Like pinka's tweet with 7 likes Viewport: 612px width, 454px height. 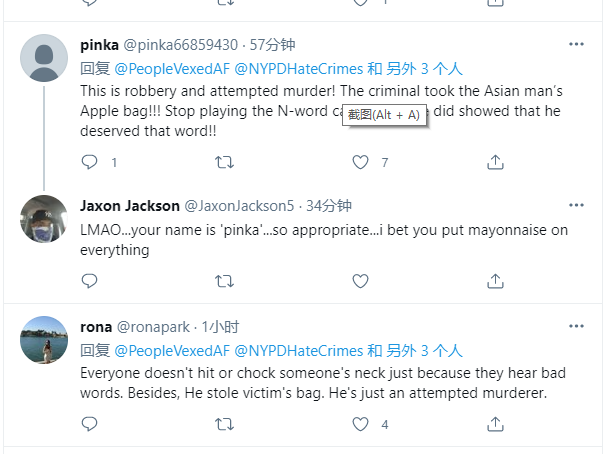coord(361,162)
